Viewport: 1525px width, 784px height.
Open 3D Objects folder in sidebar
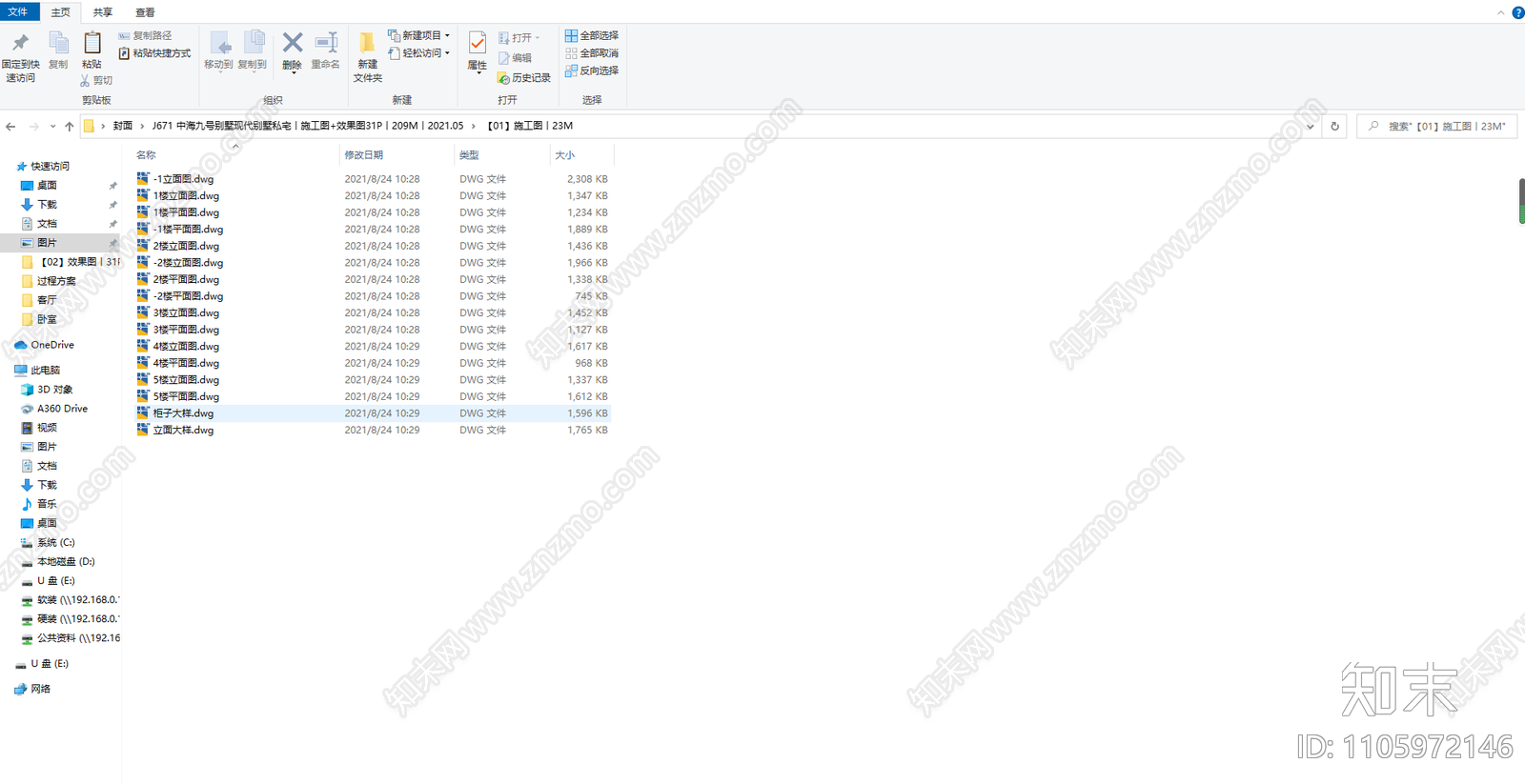(47, 390)
